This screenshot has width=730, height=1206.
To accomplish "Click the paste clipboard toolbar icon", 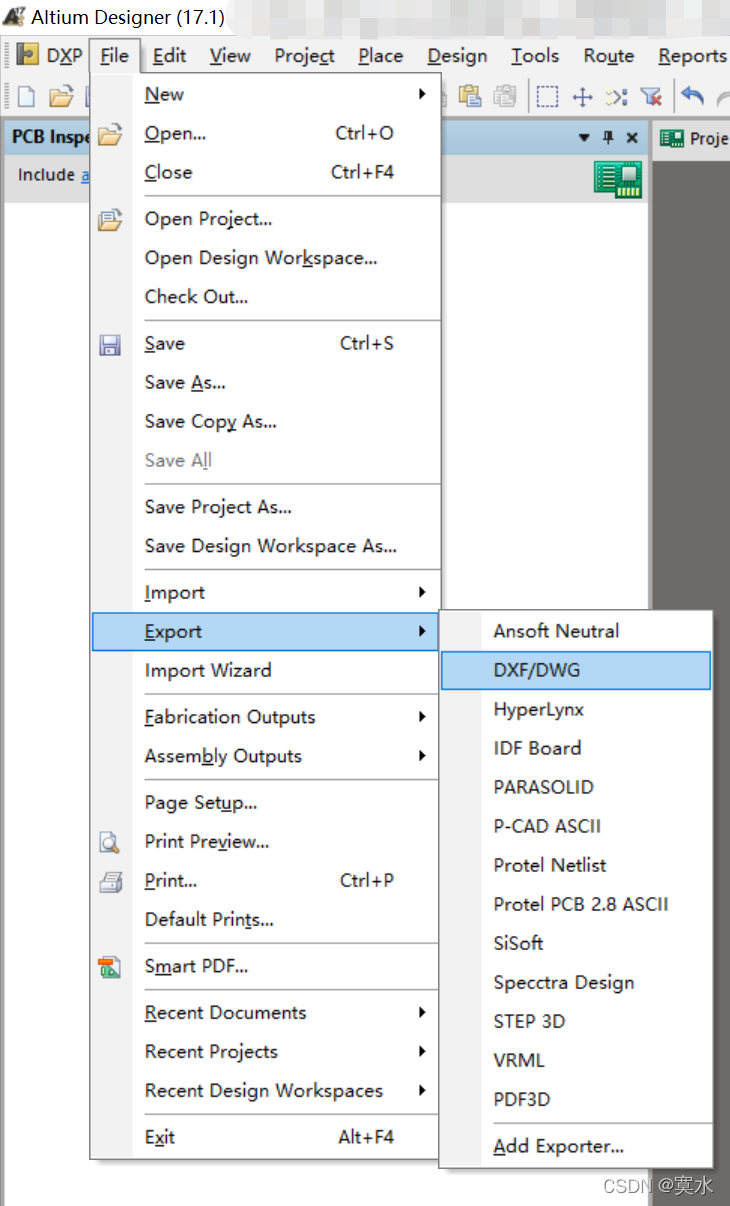I will [470, 96].
